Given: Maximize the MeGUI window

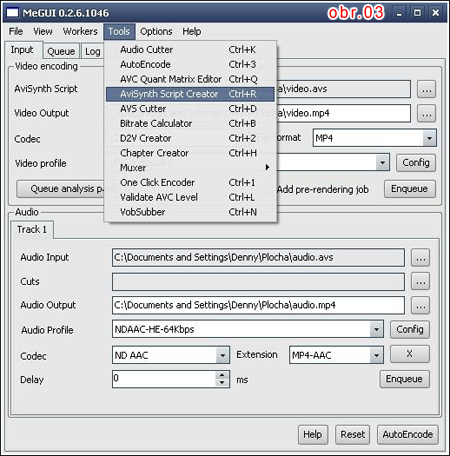Looking at the screenshot, I should click(417, 13).
